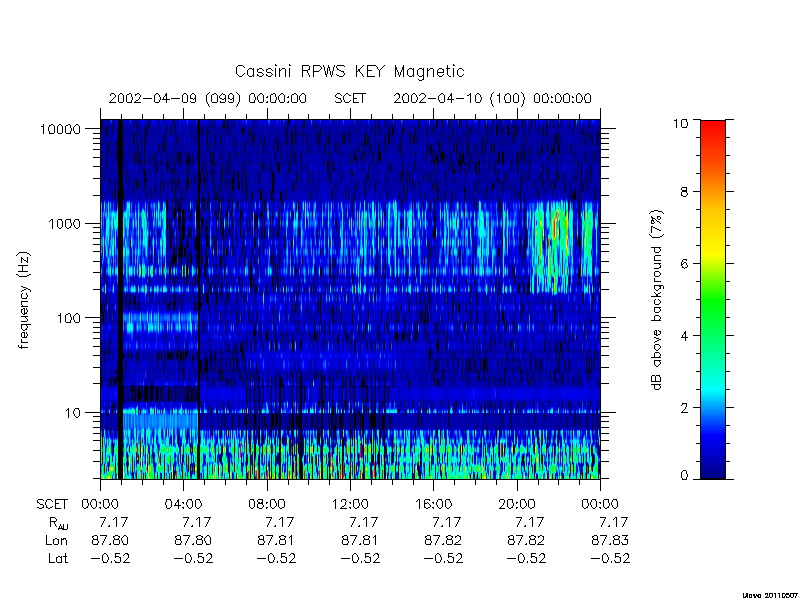Click the "04:00" time axis label
This screenshot has width=800, height=600.
(x=183, y=505)
